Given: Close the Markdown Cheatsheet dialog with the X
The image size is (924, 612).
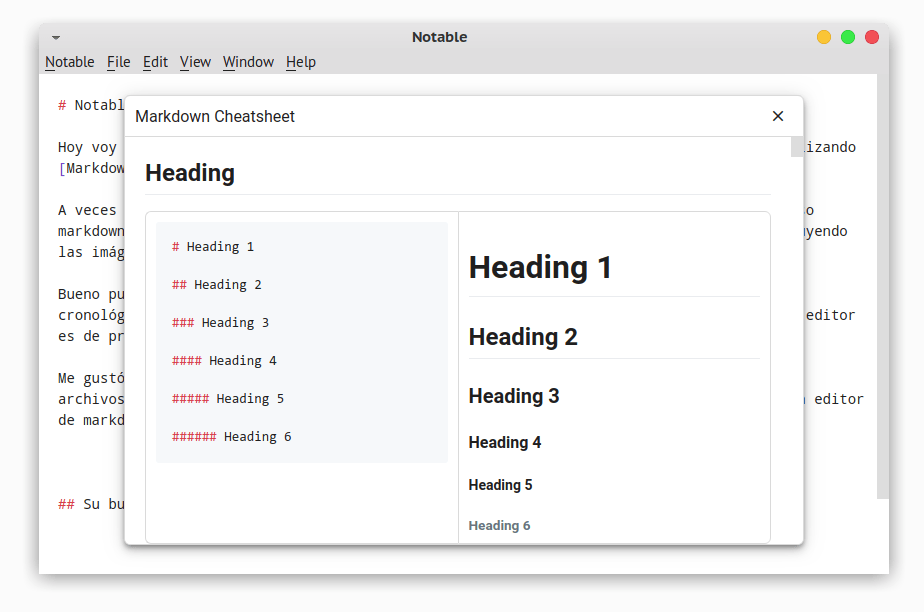Looking at the screenshot, I should coord(778,116).
